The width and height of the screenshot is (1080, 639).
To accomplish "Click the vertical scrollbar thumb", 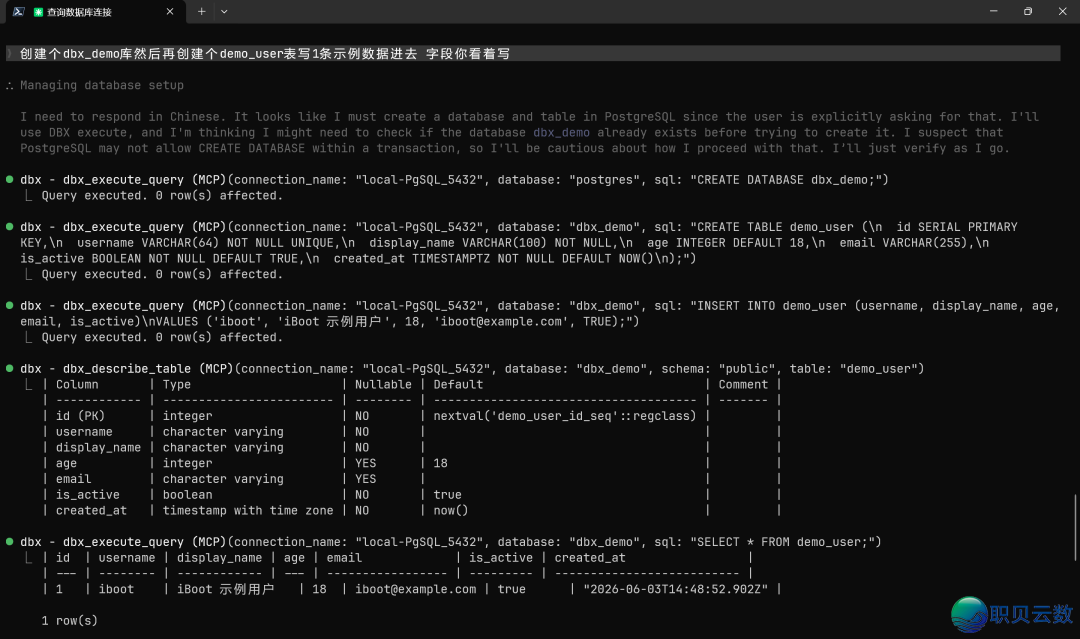I will 1075,527.
